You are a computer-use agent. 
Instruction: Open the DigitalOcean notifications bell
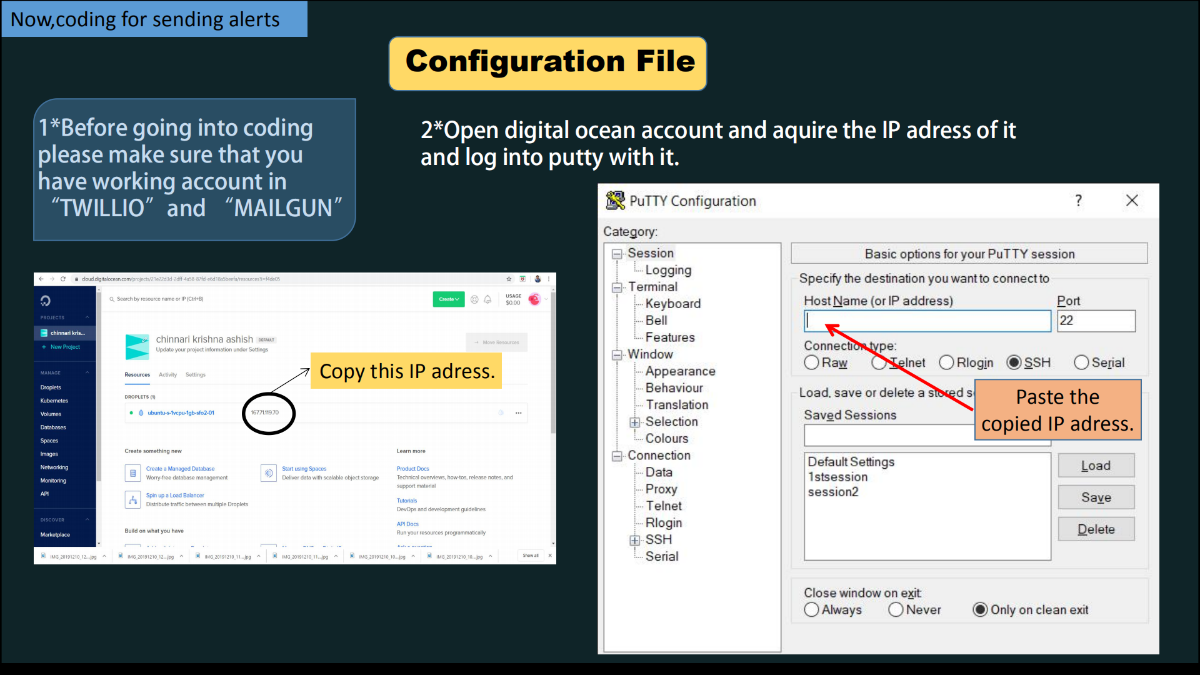click(x=488, y=299)
